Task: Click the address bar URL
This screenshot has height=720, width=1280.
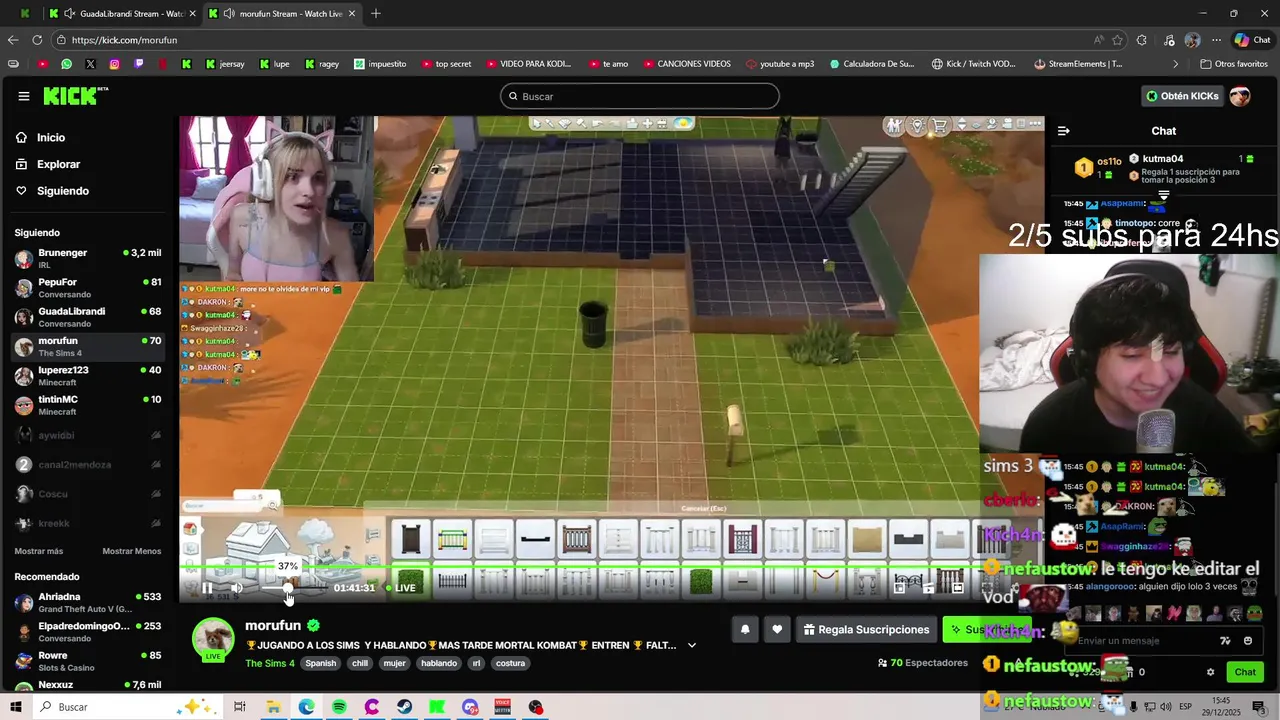Action: pos(124,40)
